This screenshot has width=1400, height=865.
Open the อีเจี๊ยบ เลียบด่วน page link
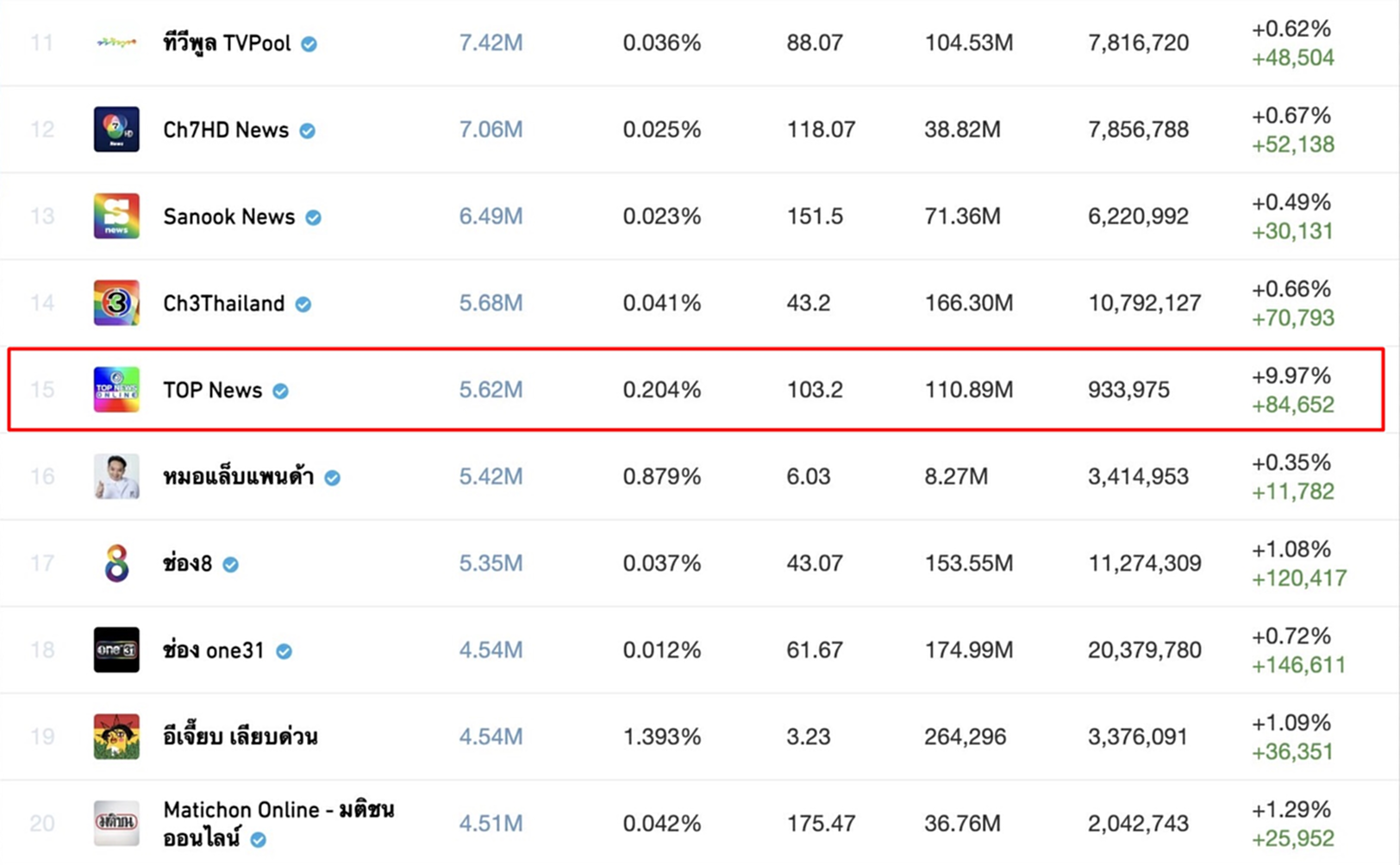pyautogui.click(x=241, y=736)
